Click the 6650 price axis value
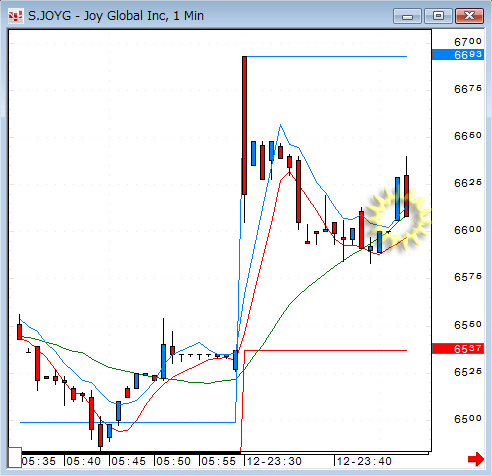 [468, 136]
